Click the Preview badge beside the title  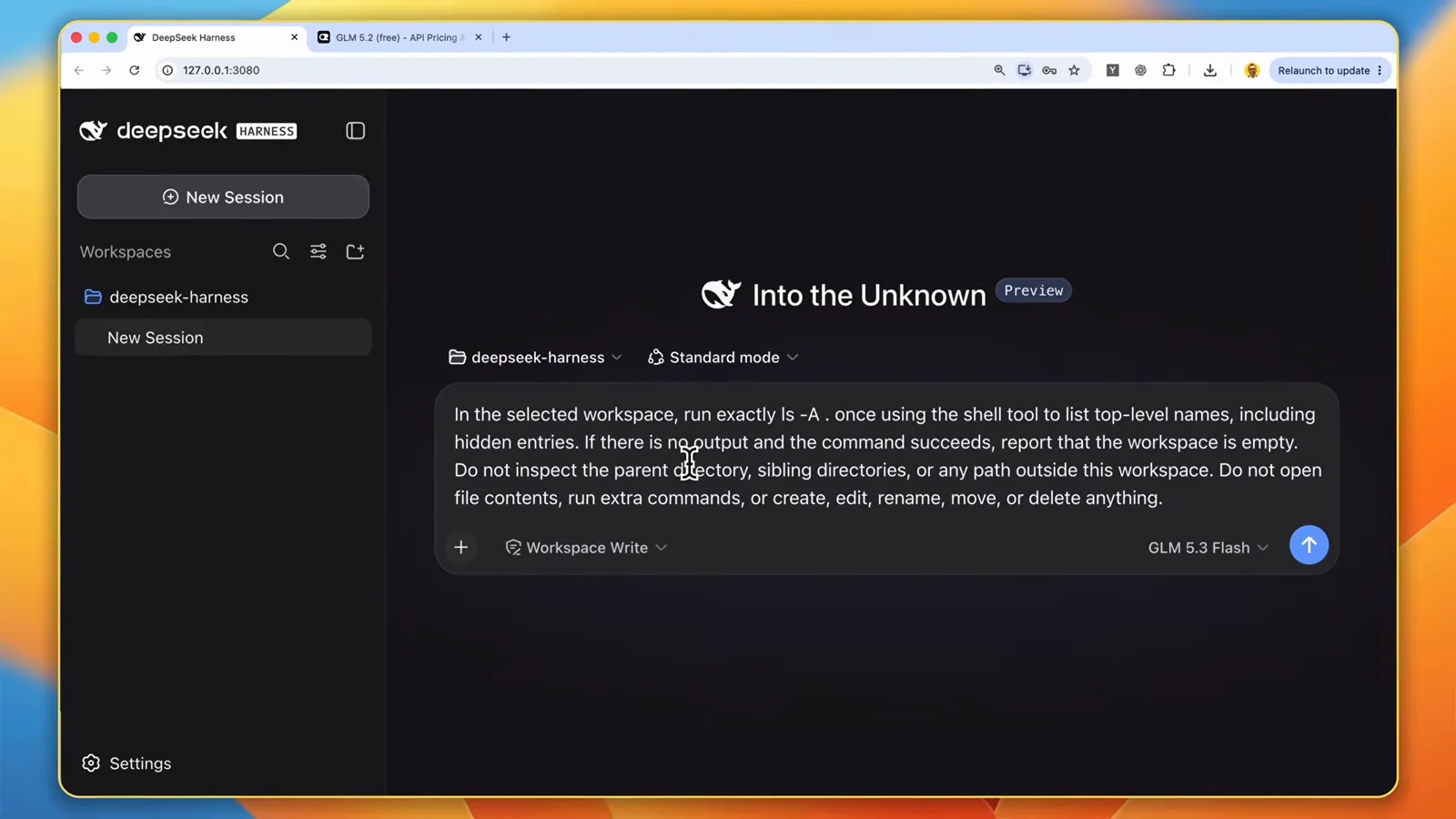1033,290
